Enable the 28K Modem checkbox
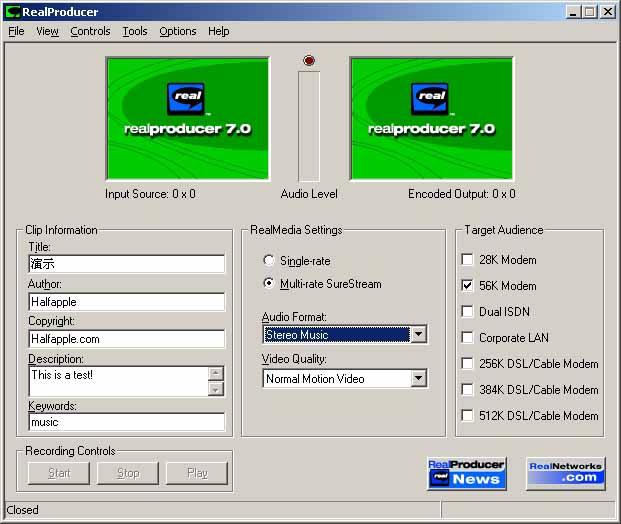Image resolution: width=621 pixels, height=524 pixels. [x=468, y=260]
